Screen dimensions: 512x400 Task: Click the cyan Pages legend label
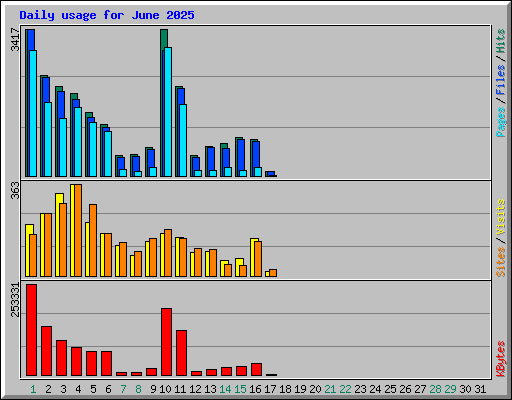click(x=500, y=122)
